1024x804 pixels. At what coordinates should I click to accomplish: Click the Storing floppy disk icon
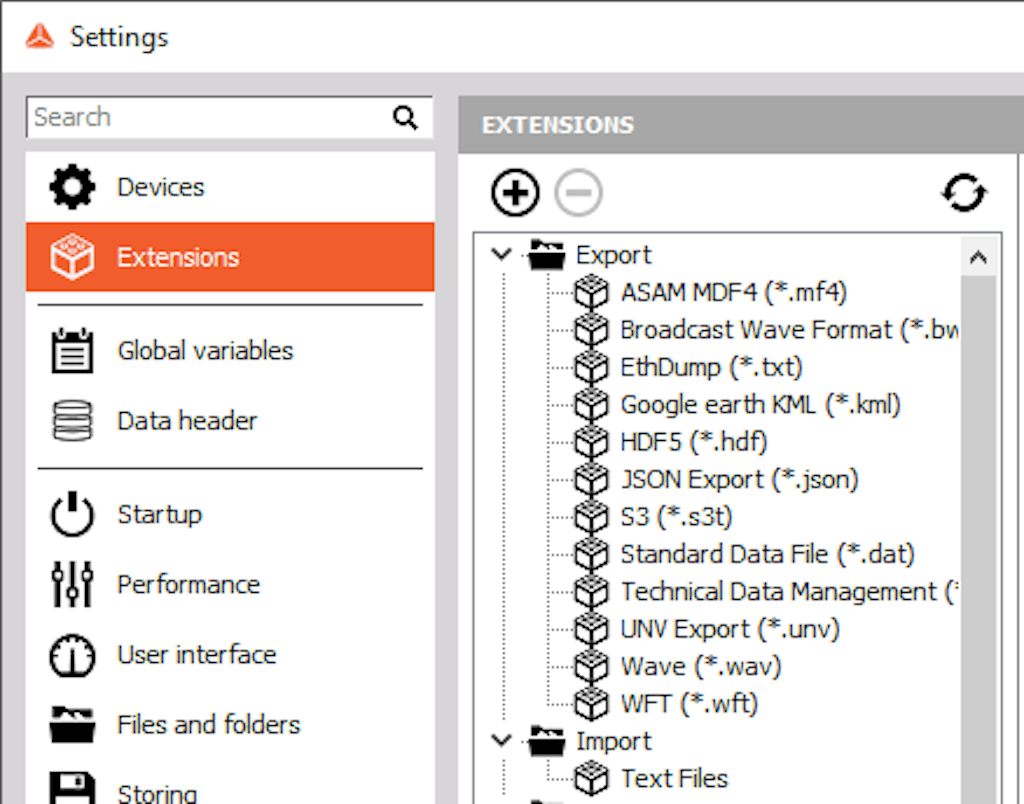pos(72,788)
